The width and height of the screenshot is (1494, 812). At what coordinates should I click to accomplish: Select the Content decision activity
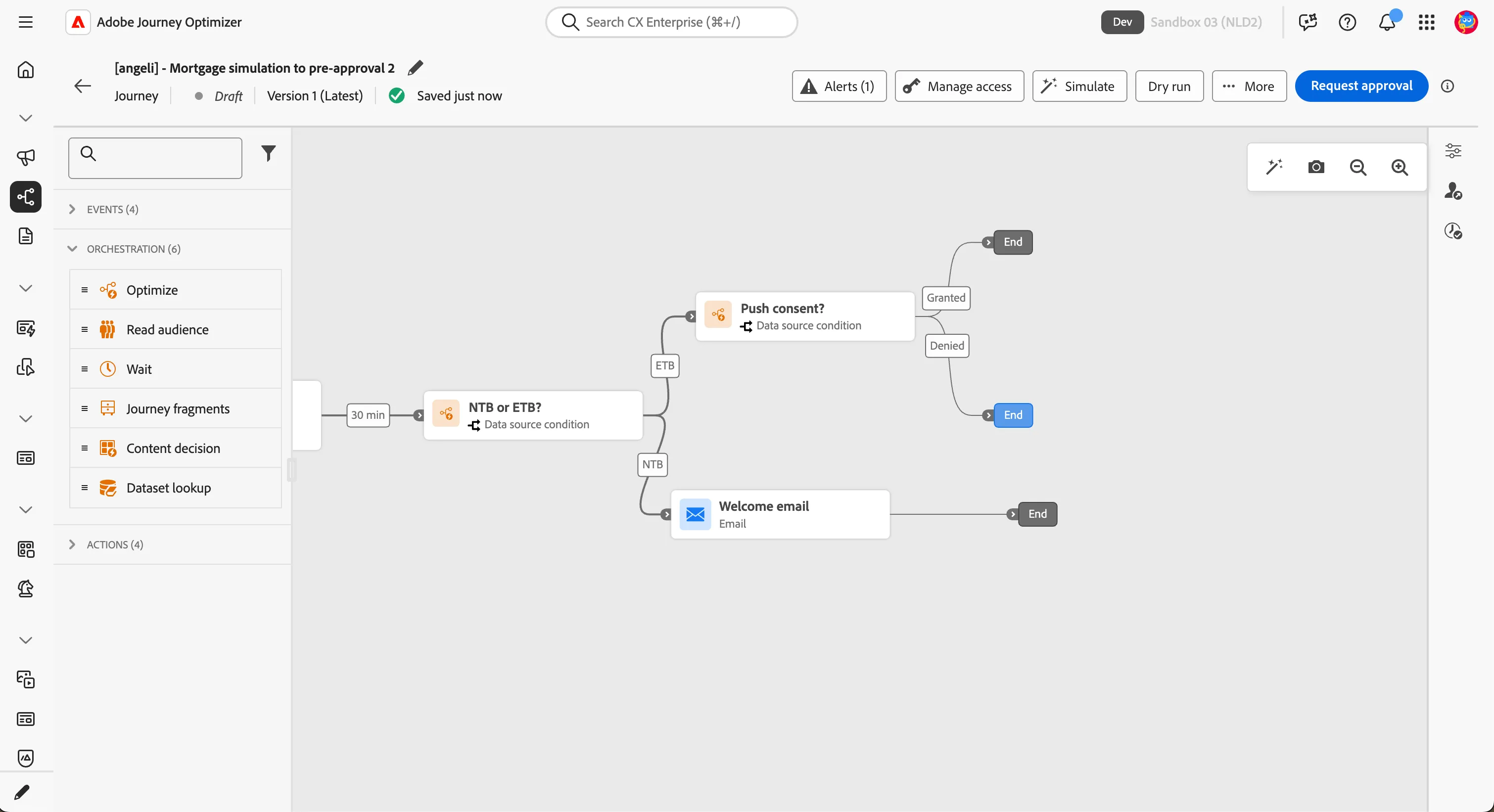pos(175,448)
